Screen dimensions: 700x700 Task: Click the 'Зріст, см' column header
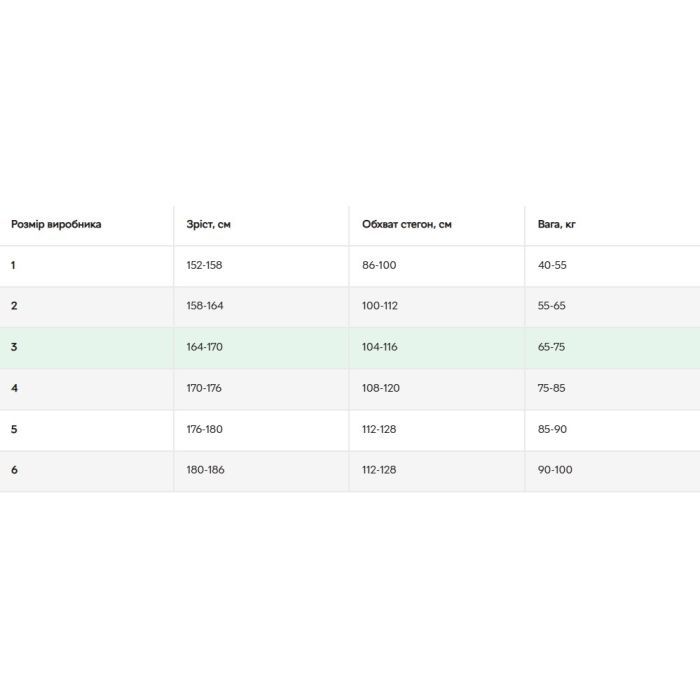(209, 225)
